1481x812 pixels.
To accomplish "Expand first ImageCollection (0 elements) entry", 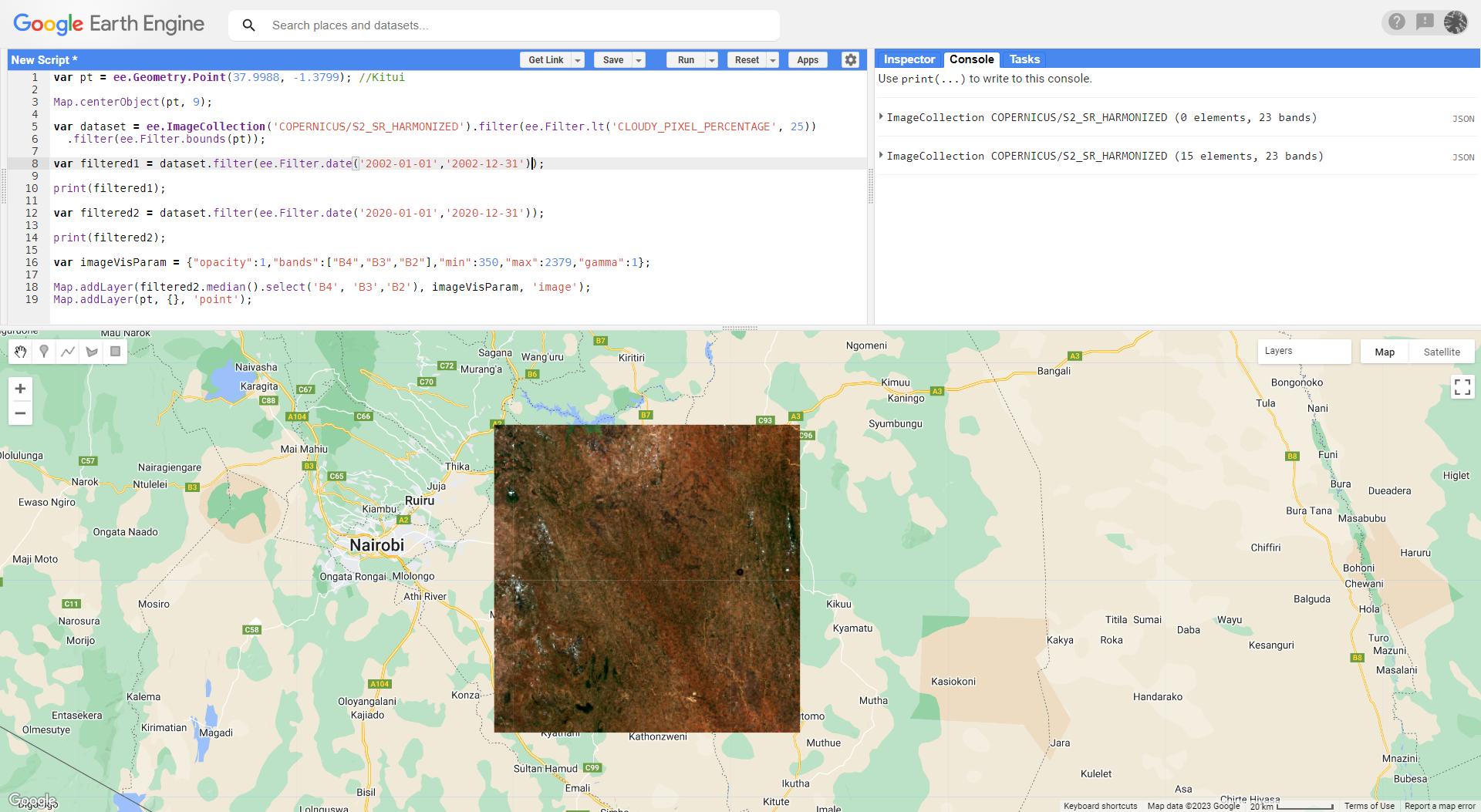I will (881, 117).
